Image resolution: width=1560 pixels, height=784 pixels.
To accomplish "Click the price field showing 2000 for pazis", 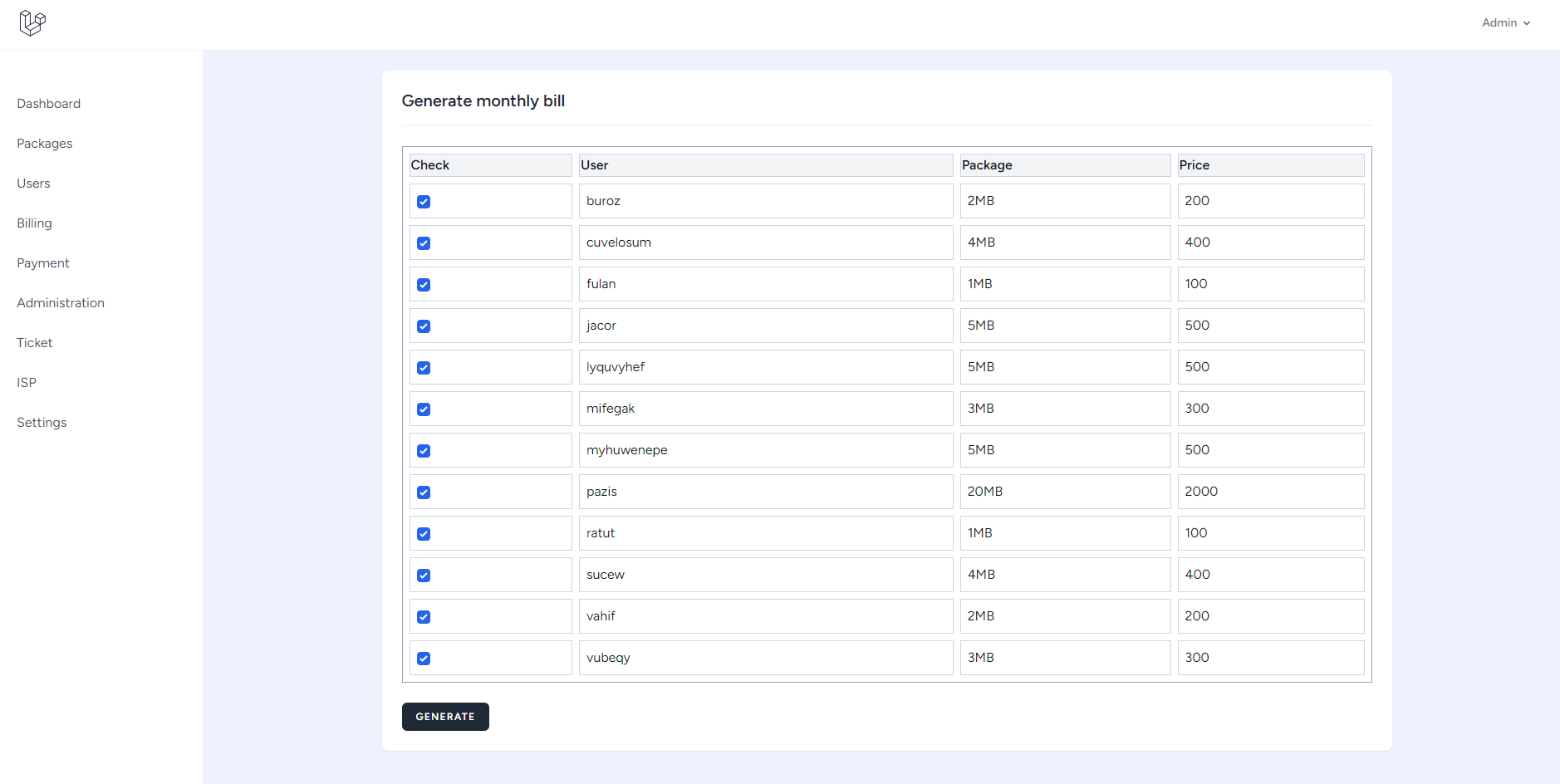I will point(1270,491).
